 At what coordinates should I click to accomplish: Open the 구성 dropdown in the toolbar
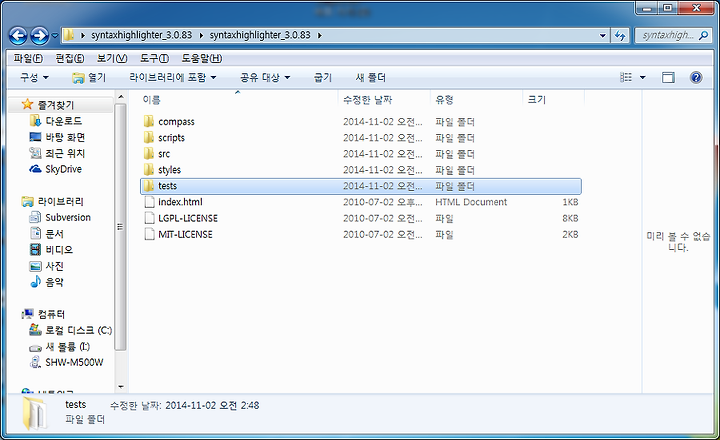pyautogui.click(x=34, y=77)
